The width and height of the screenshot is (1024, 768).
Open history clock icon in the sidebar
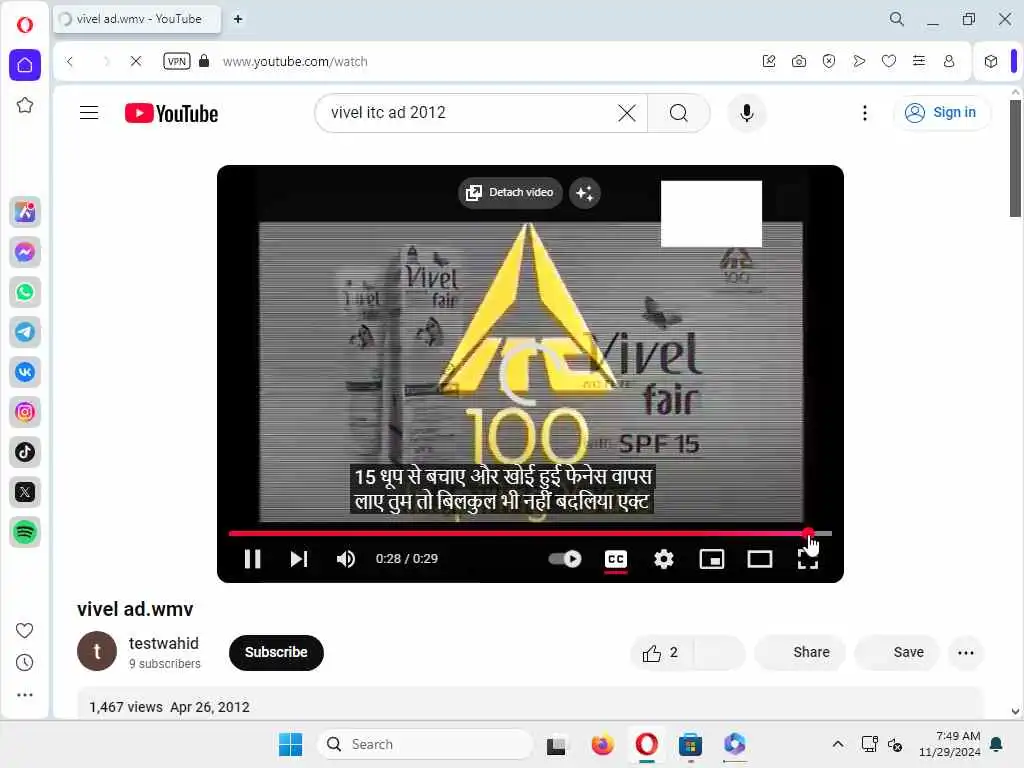pos(24,663)
